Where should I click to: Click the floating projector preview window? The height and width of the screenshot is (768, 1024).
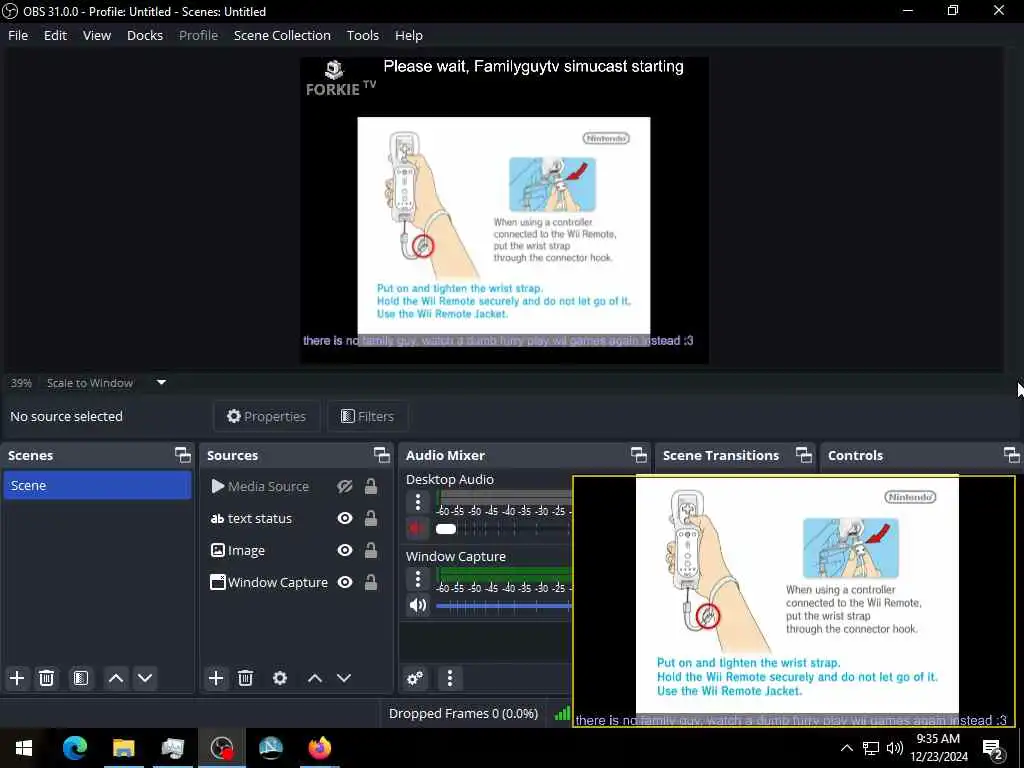tap(793, 601)
